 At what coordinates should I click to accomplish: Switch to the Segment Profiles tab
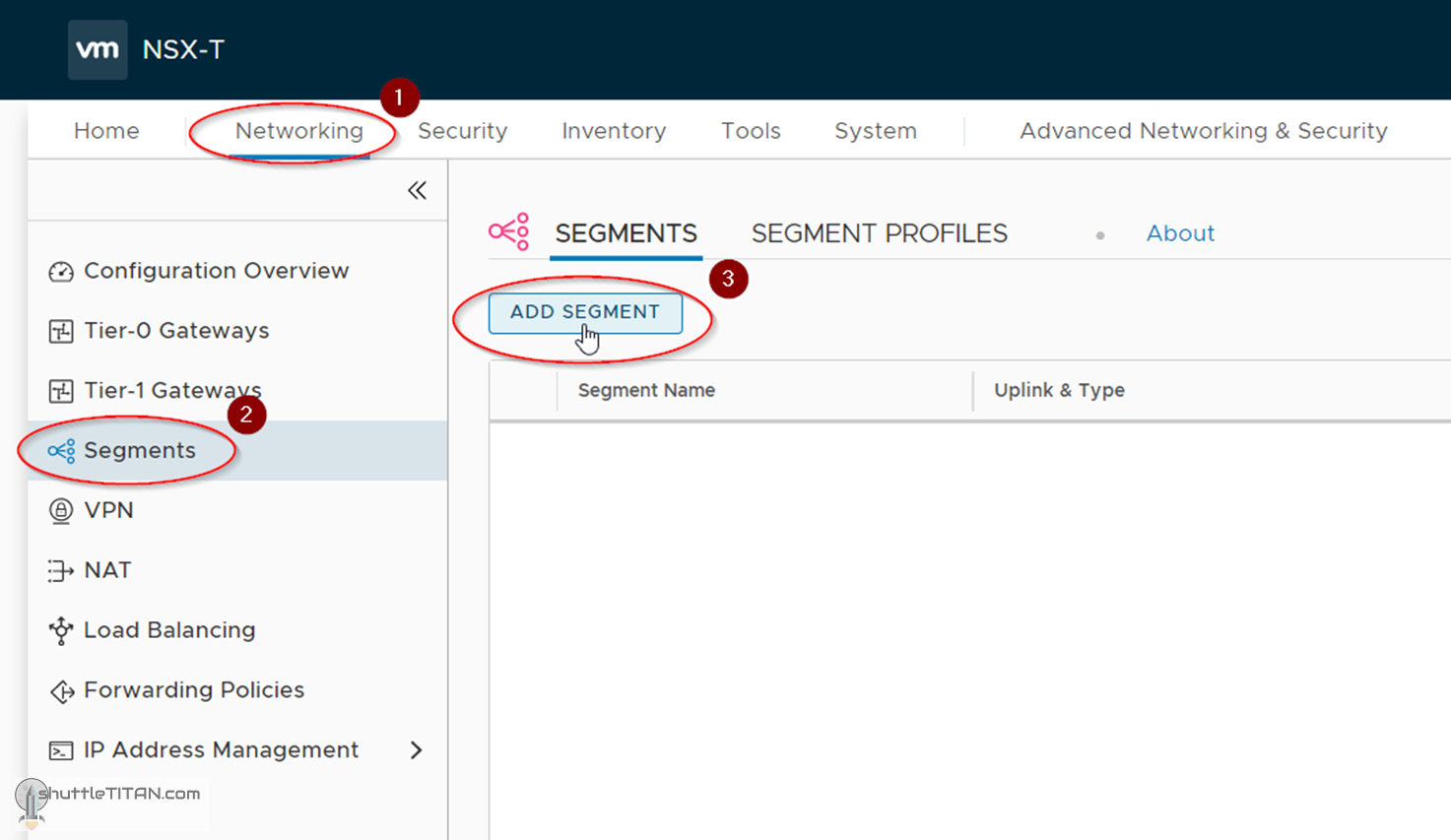click(879, 233)
